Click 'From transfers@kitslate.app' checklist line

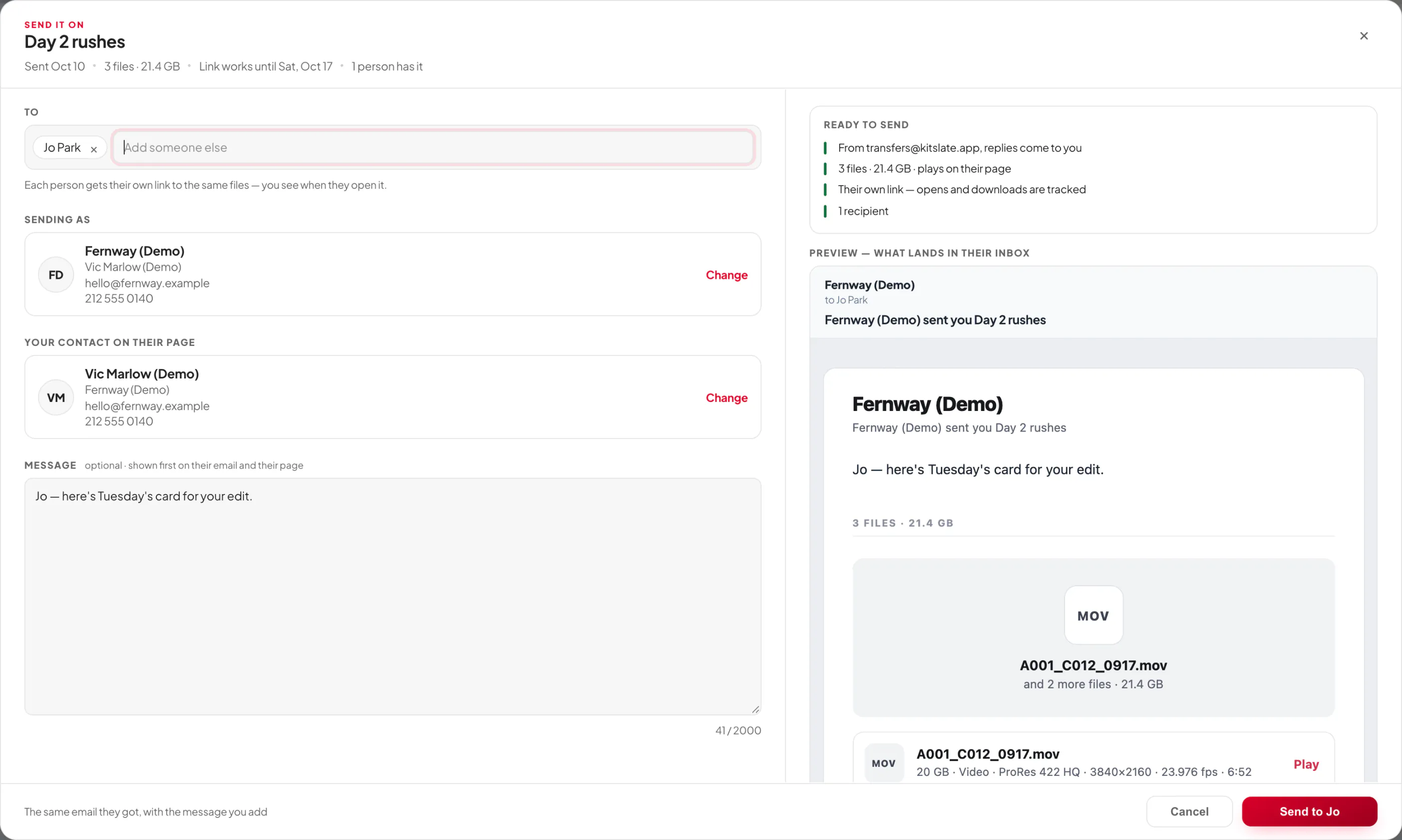coord(959,148)
